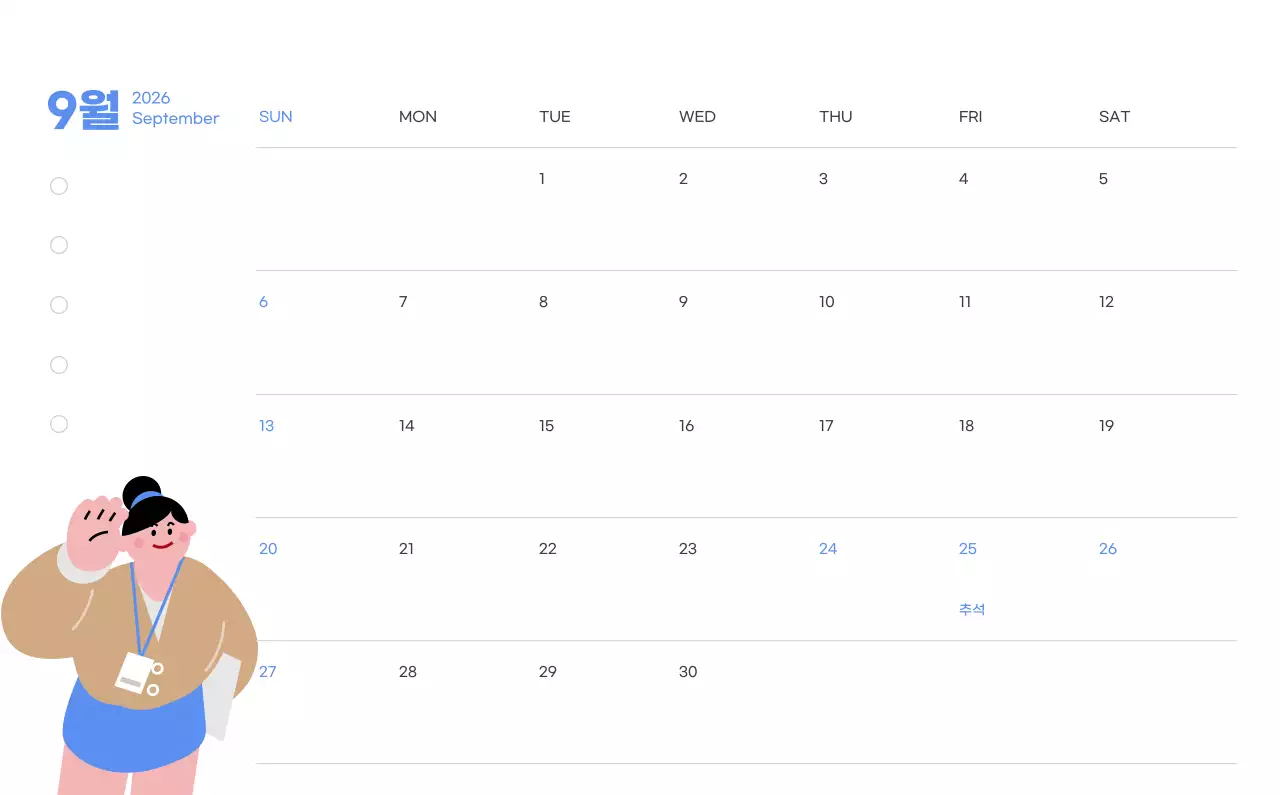Click the 추석 holiday label

[x=972, y=609]
